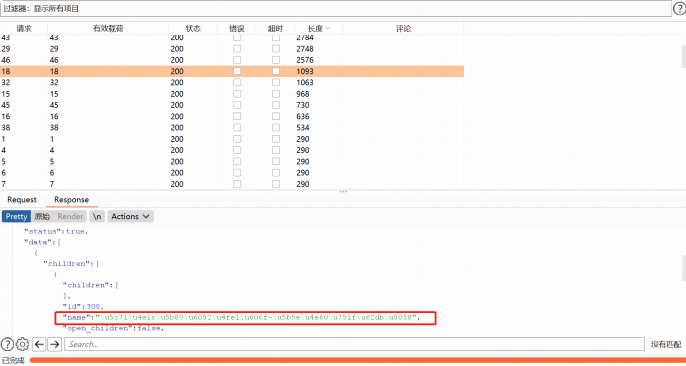
Task: Select the 原始 raw view tab
Action: click(x=42, y=216)
